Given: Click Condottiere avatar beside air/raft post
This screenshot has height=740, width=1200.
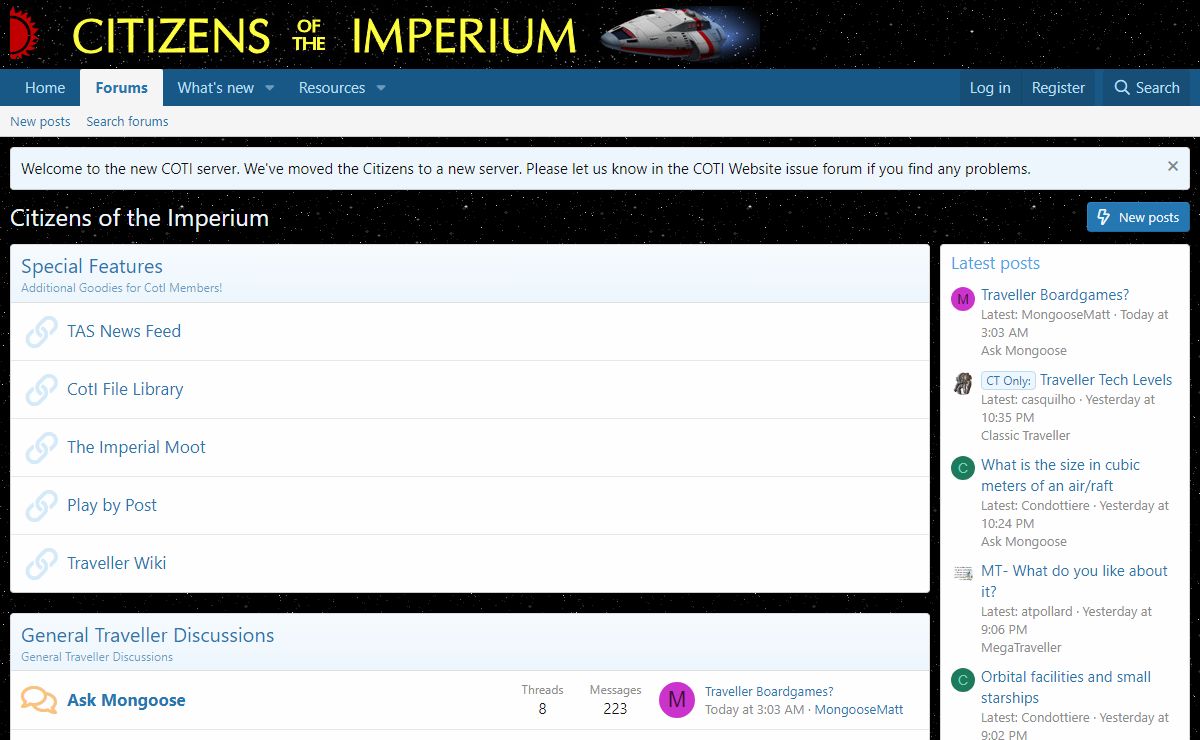Looking at the screenshot, I should 963,469.
